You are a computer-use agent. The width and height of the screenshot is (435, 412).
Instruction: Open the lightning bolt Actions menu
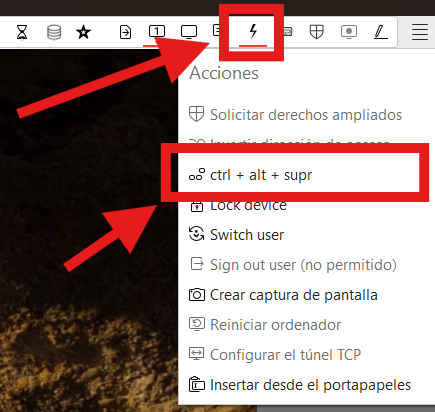[x=253, y=31]
